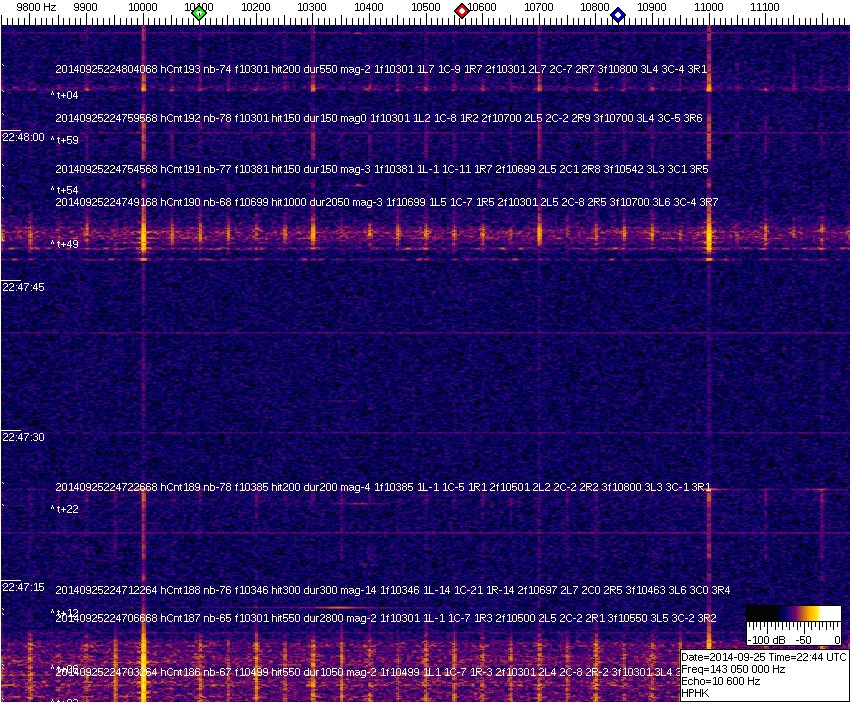Click the hCnt189 event annotation line
Screen dimensions: 851x703
click(383, 487)
